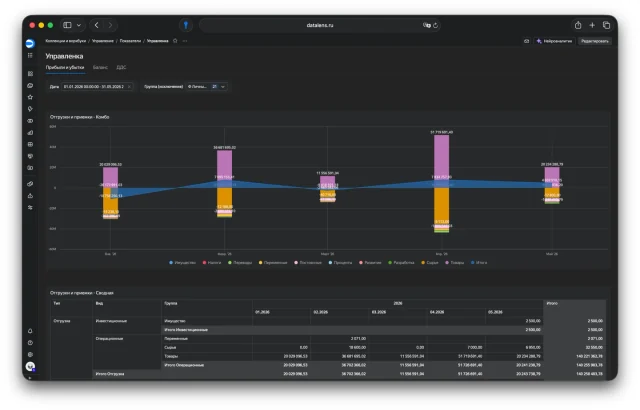
Task: Toggle Переводы series in chart legend
Action: point(240,263)
